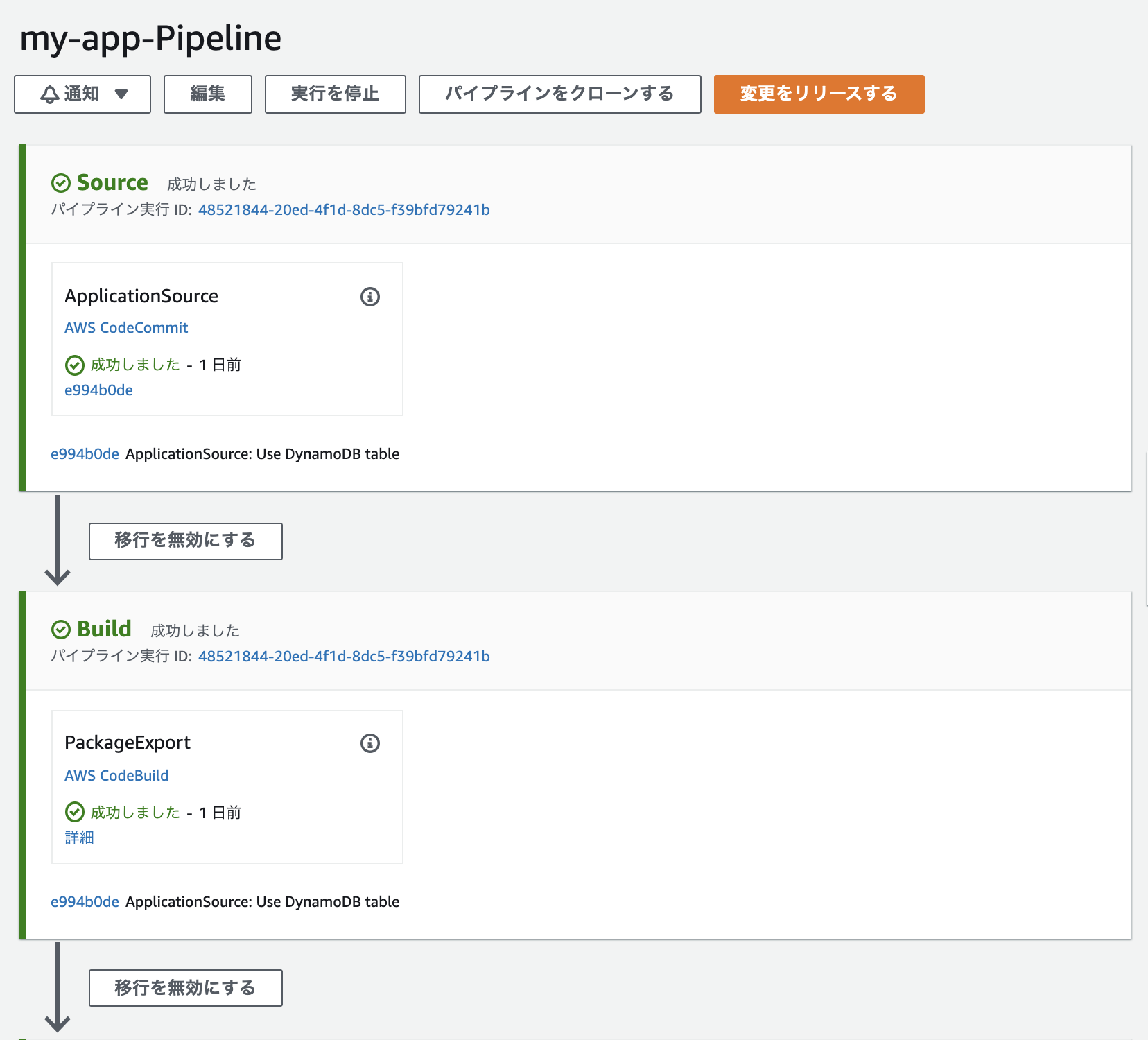Click commit e994b0de in ApplicationSource card
The height and width of the screenshot is (1040, 1148).
(98, 390)
